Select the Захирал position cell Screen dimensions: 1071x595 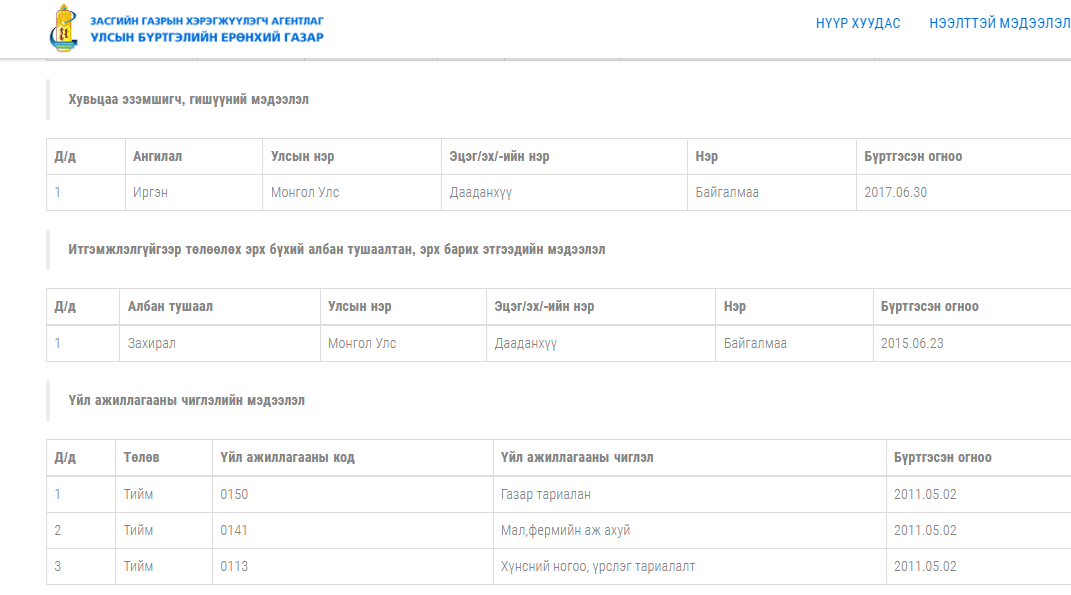tap(152, 344)
